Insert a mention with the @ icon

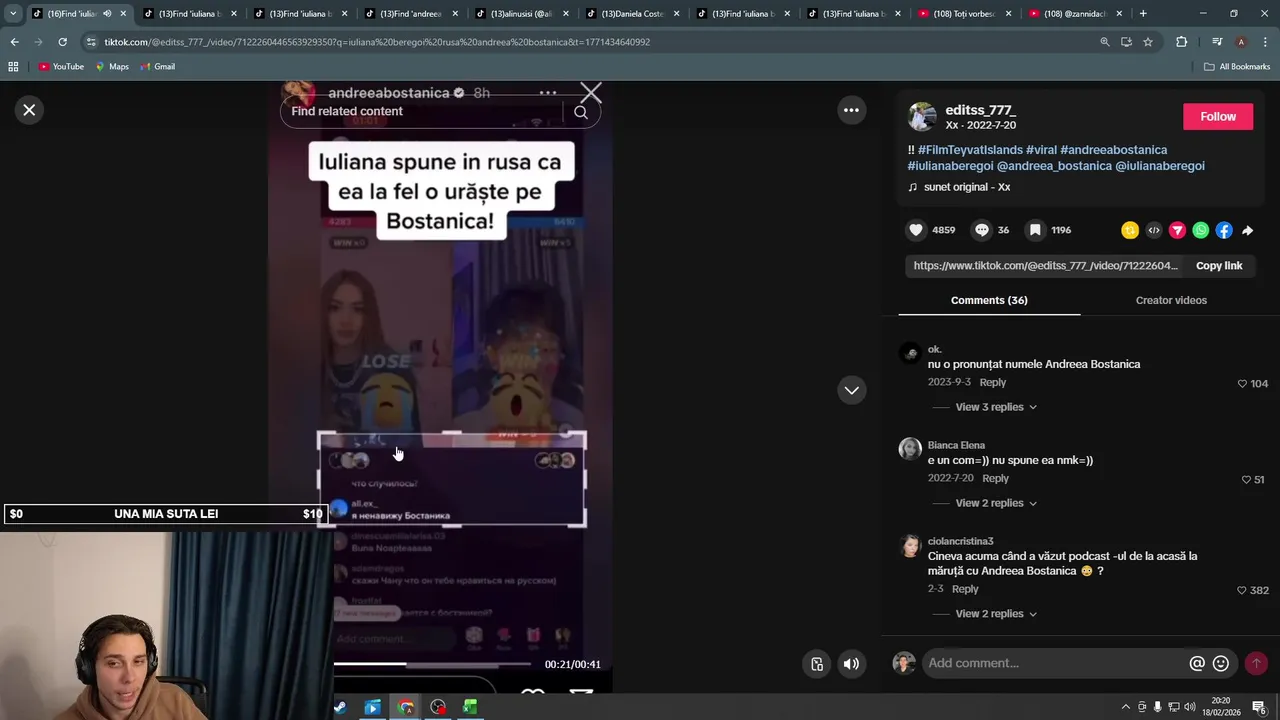click(x=1197, y=663)
